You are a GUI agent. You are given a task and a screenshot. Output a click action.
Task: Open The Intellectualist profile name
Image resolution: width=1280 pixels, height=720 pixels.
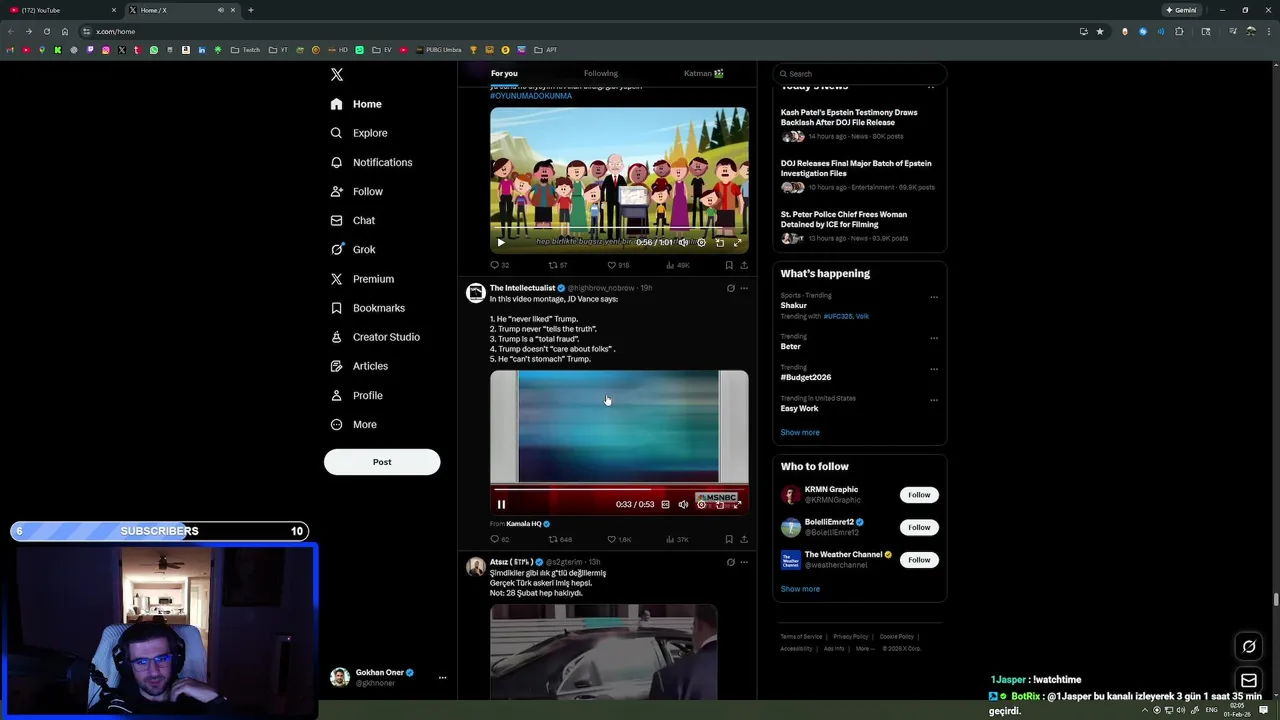pos(522,288)
